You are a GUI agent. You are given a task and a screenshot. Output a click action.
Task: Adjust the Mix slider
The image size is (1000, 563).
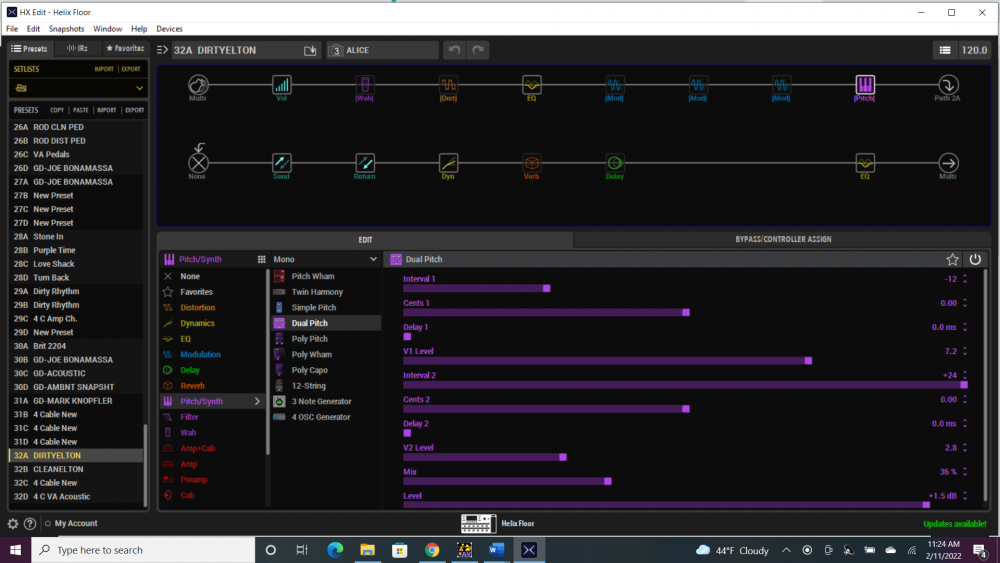click(608, 481)
